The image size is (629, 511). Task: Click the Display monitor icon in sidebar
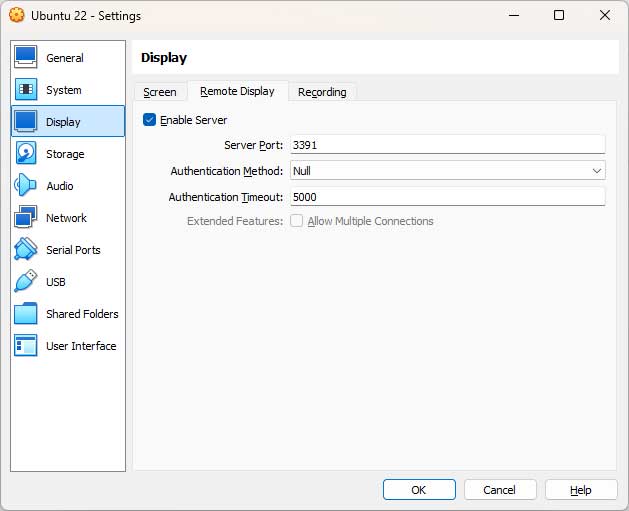coord(26,121)
